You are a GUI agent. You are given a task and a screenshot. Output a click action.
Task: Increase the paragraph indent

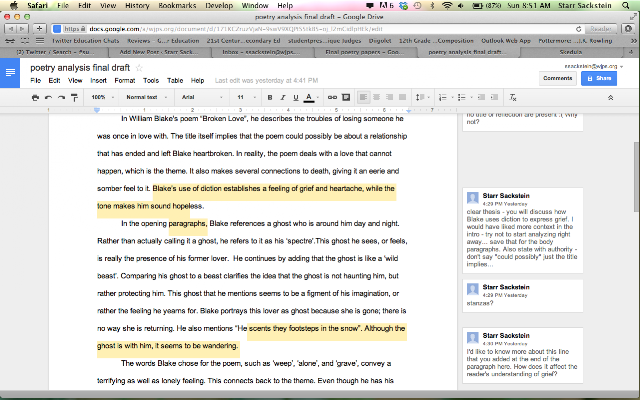pos(494,97)
